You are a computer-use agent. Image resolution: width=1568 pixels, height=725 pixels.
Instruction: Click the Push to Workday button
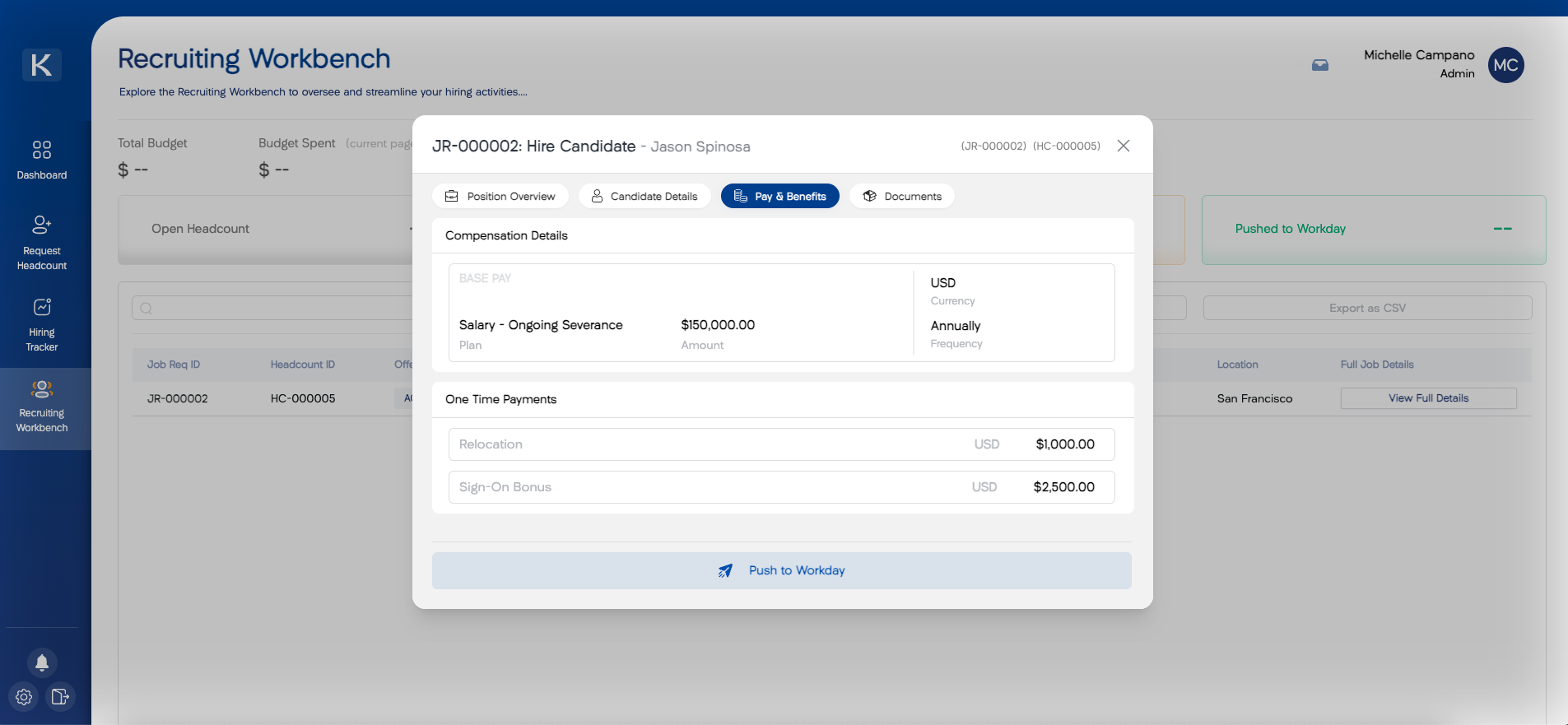[782, 570]
